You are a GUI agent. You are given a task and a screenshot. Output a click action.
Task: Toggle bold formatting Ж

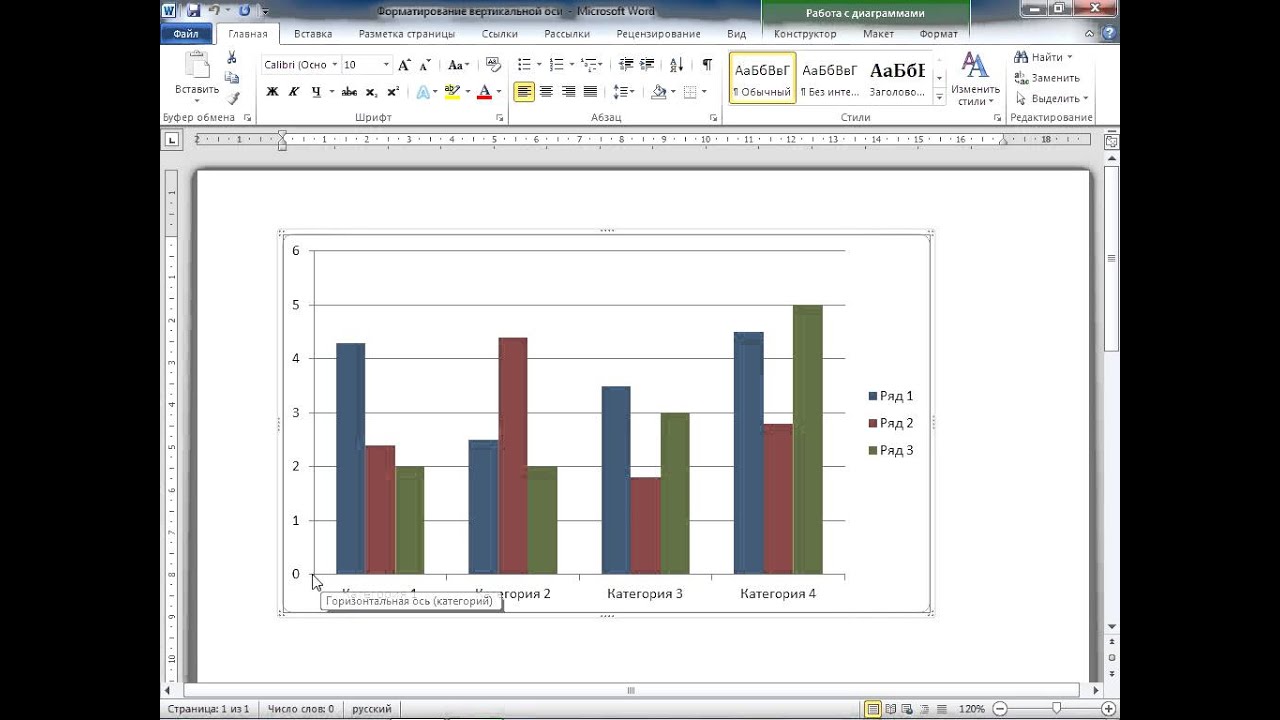tap(272, 92)
